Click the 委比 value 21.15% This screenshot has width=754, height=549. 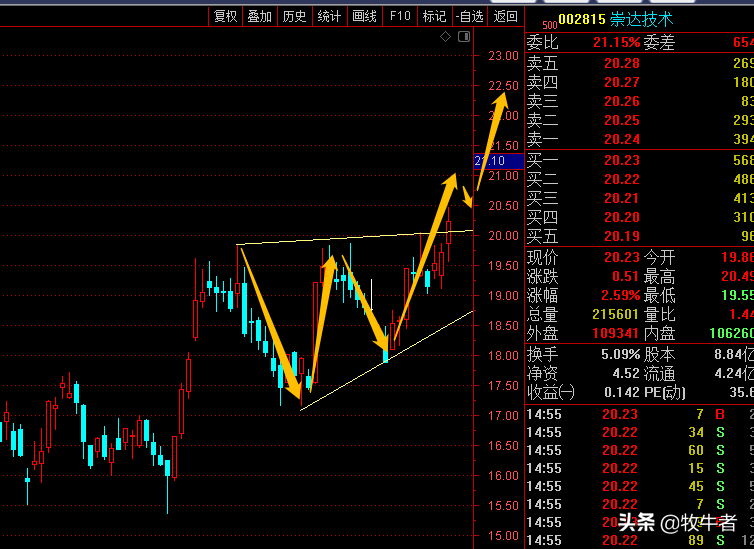pos(617,42)
